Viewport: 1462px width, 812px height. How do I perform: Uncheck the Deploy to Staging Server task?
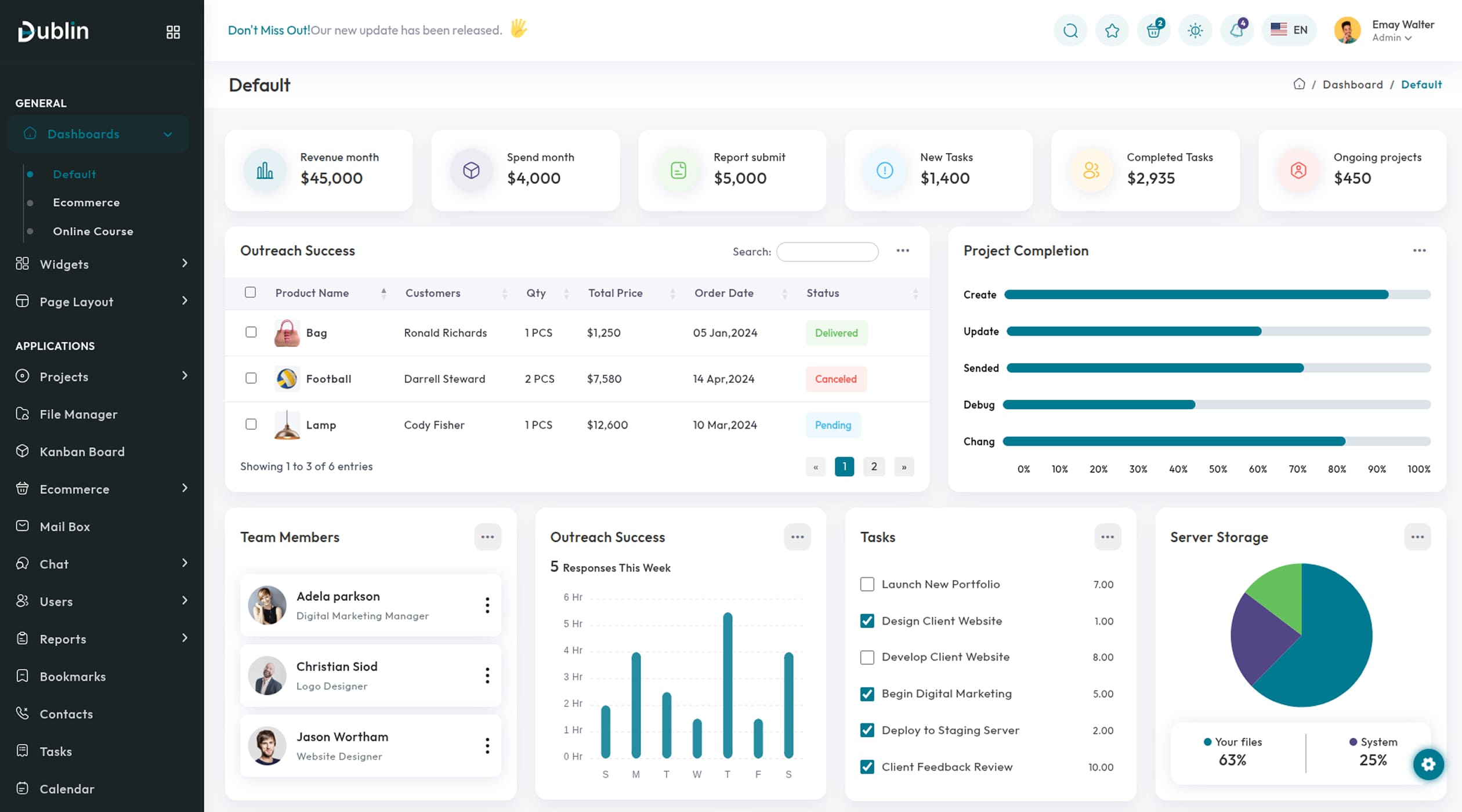(x=867, y=730)
